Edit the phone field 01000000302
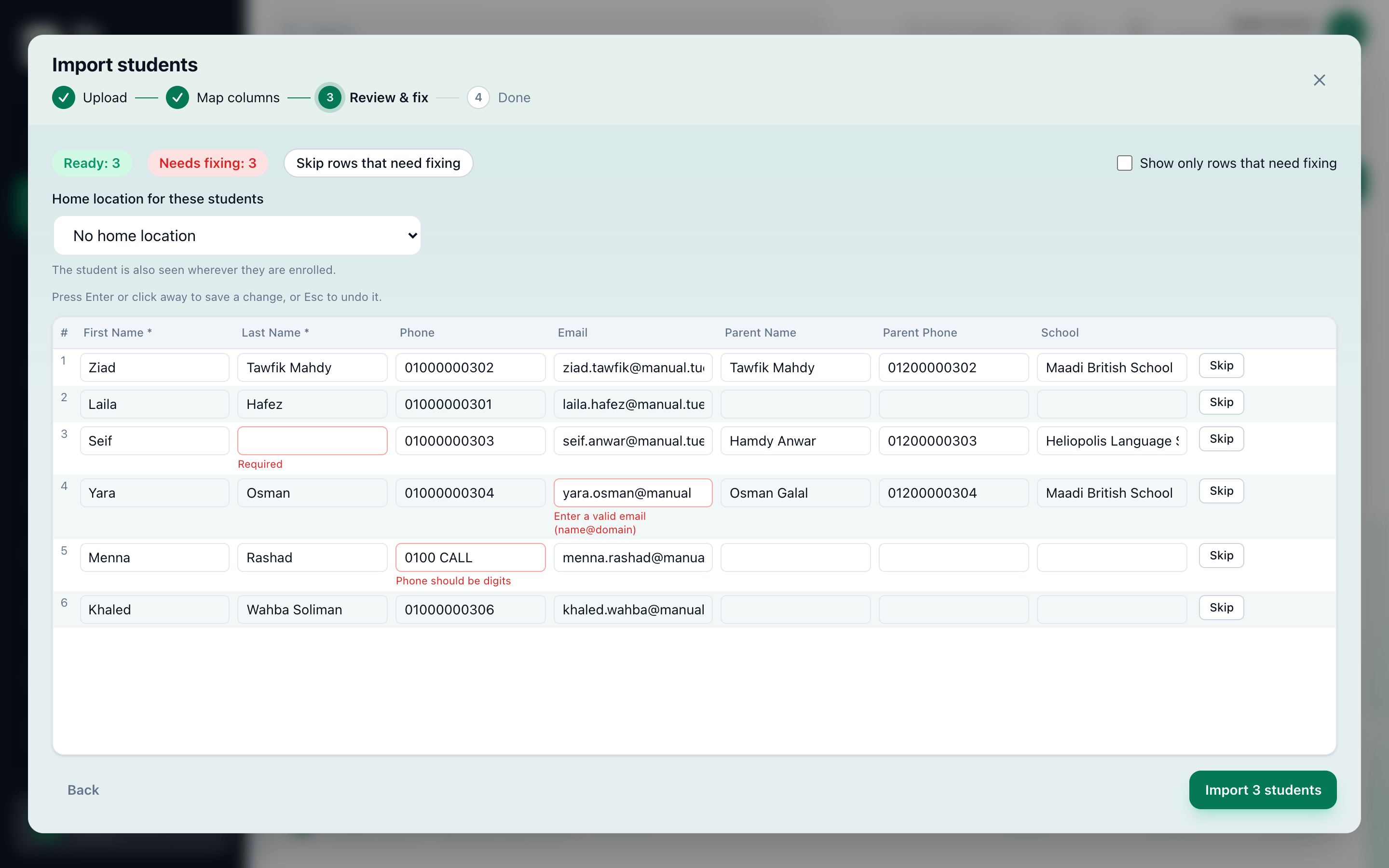Viewport: 1389px width, 868px height. 471,367
